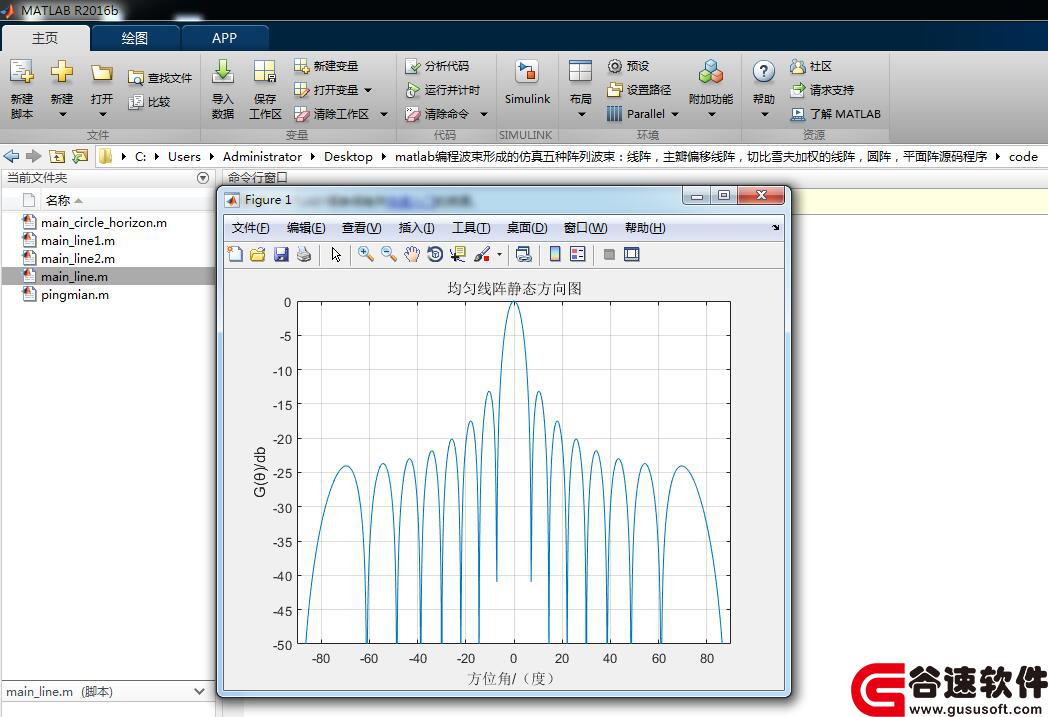Screen dimensions: 1048x717
Task: Toggle the Pan hand tool
Action: 412,254
